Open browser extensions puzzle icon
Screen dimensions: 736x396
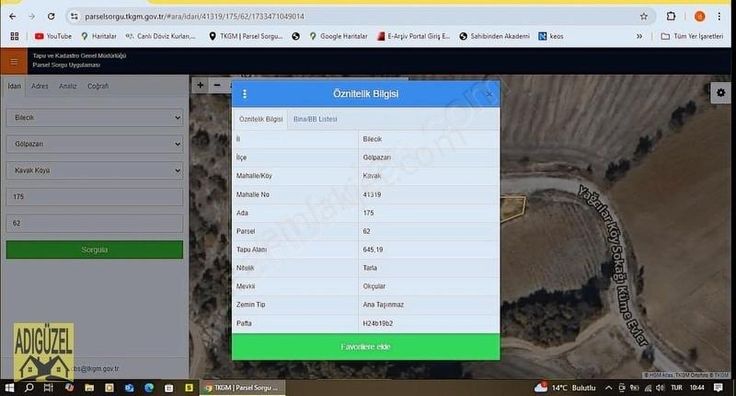671,16
